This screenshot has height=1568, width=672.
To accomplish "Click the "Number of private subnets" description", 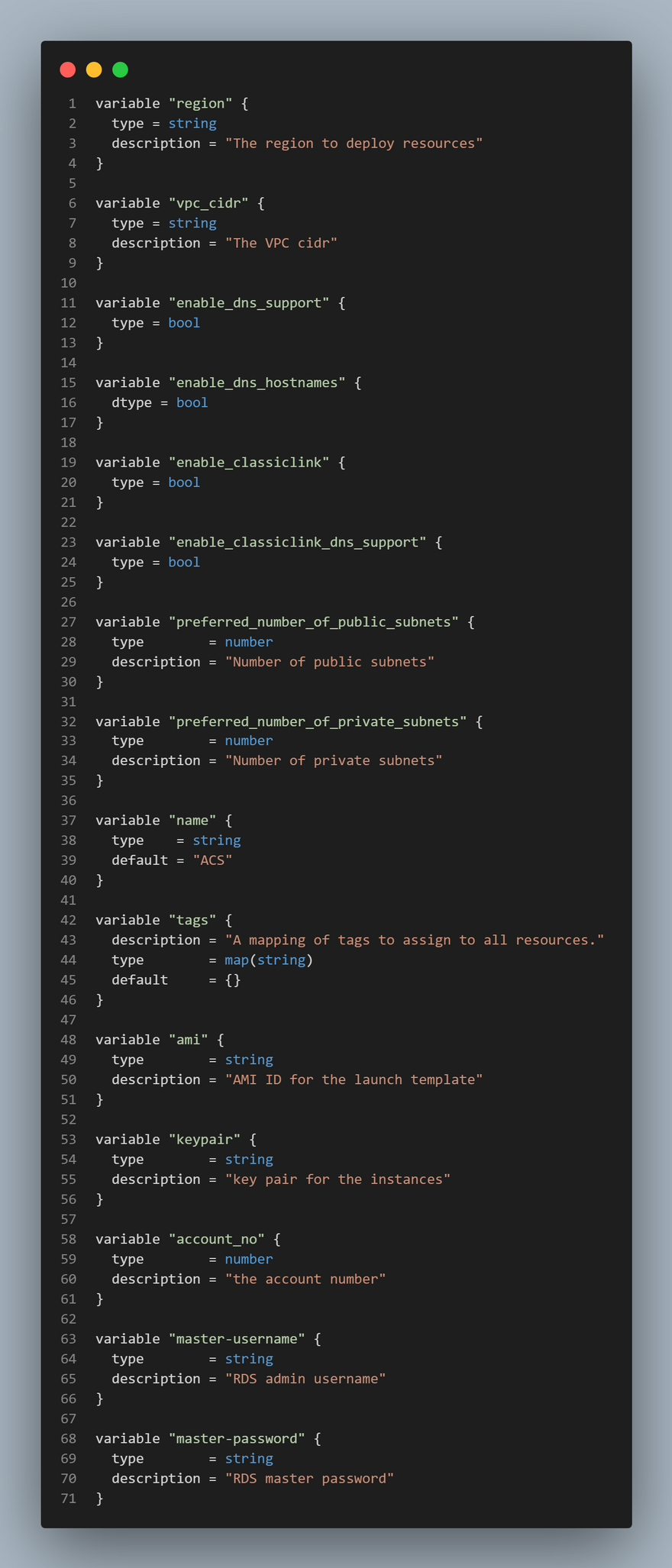I will [x=334, y=760].
